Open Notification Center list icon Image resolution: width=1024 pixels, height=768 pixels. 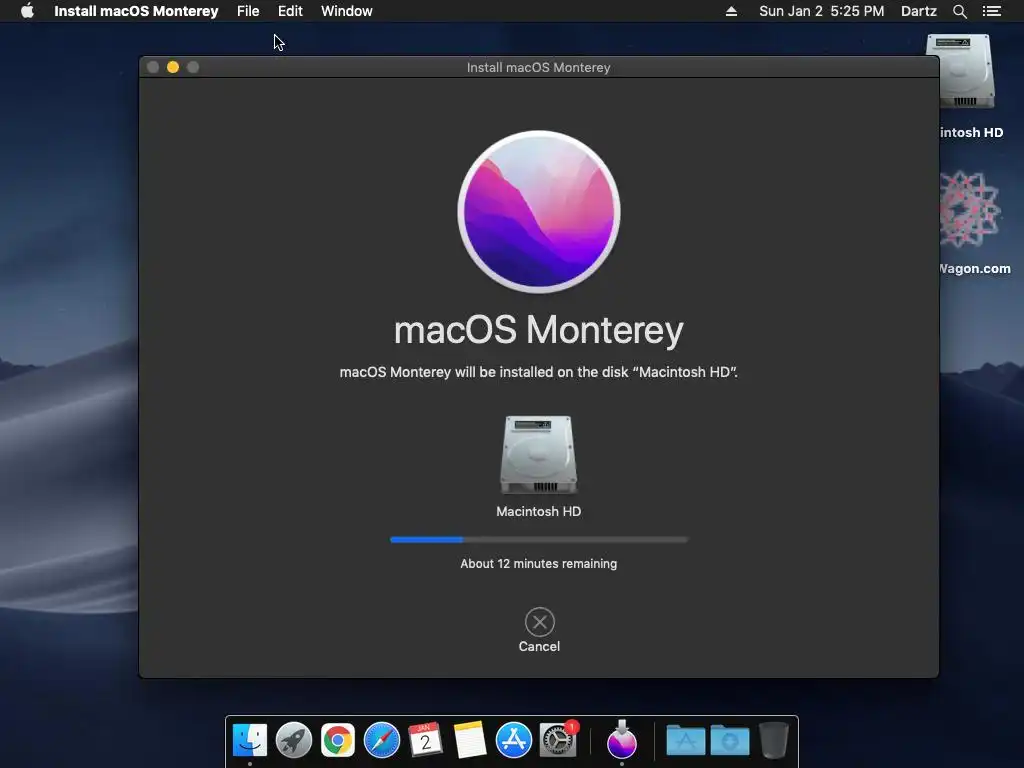coord(991,11)
